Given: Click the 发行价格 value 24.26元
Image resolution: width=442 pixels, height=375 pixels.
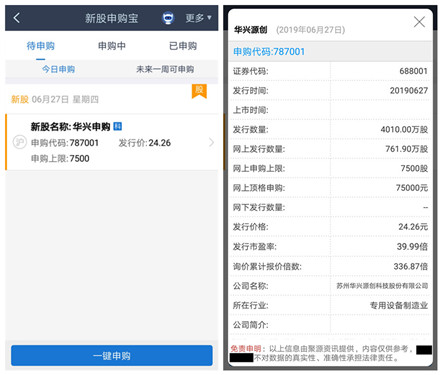Looking at the screenshot, I should (x=413, y=227).
